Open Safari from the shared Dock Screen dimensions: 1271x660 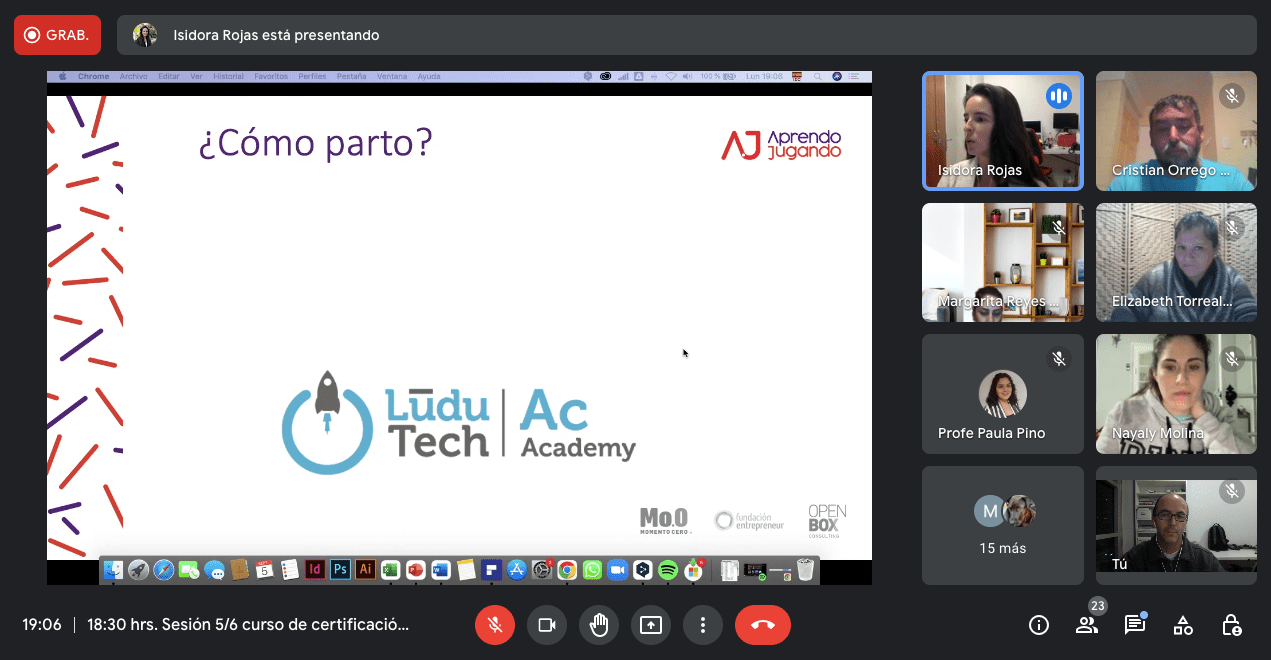[163, 570]
